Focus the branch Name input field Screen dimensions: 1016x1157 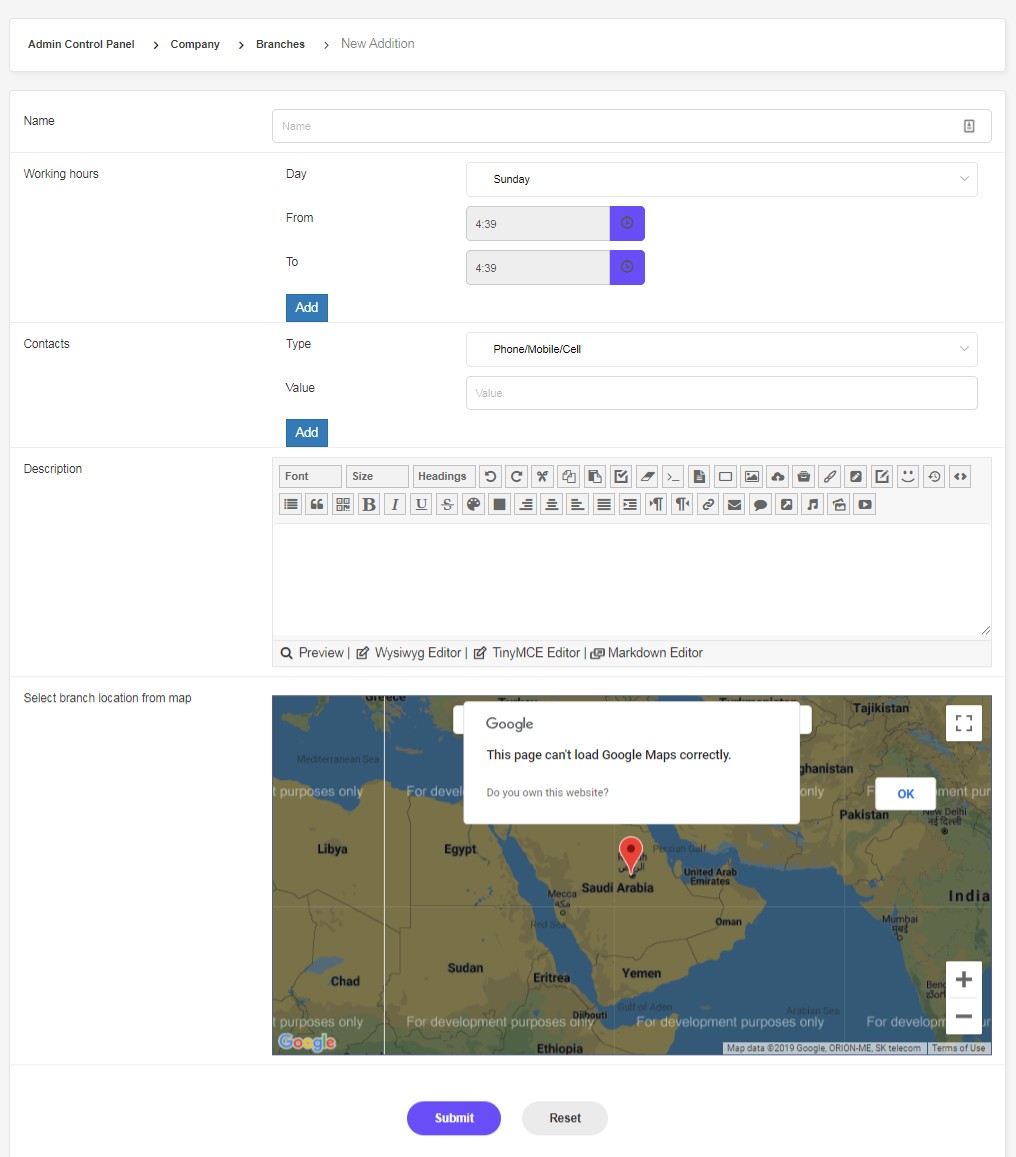632,126
